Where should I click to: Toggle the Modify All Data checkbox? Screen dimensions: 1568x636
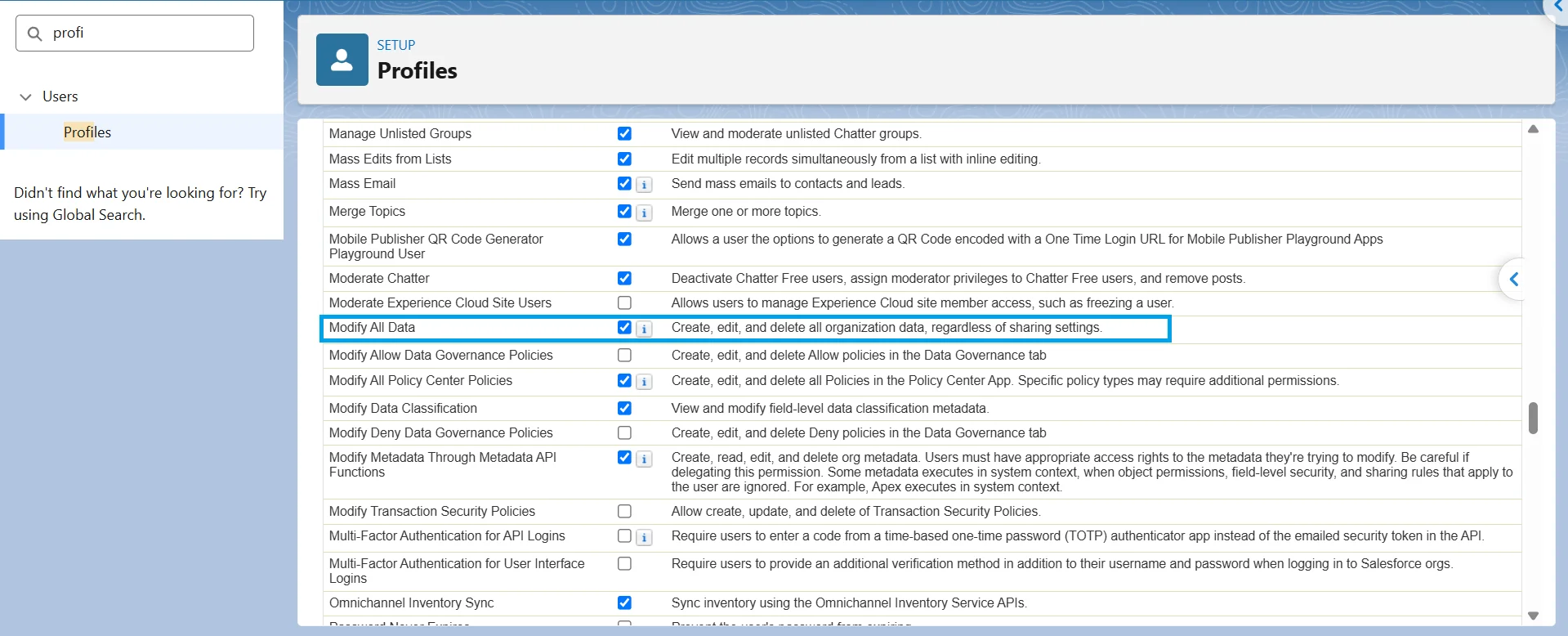pos(624,327)
